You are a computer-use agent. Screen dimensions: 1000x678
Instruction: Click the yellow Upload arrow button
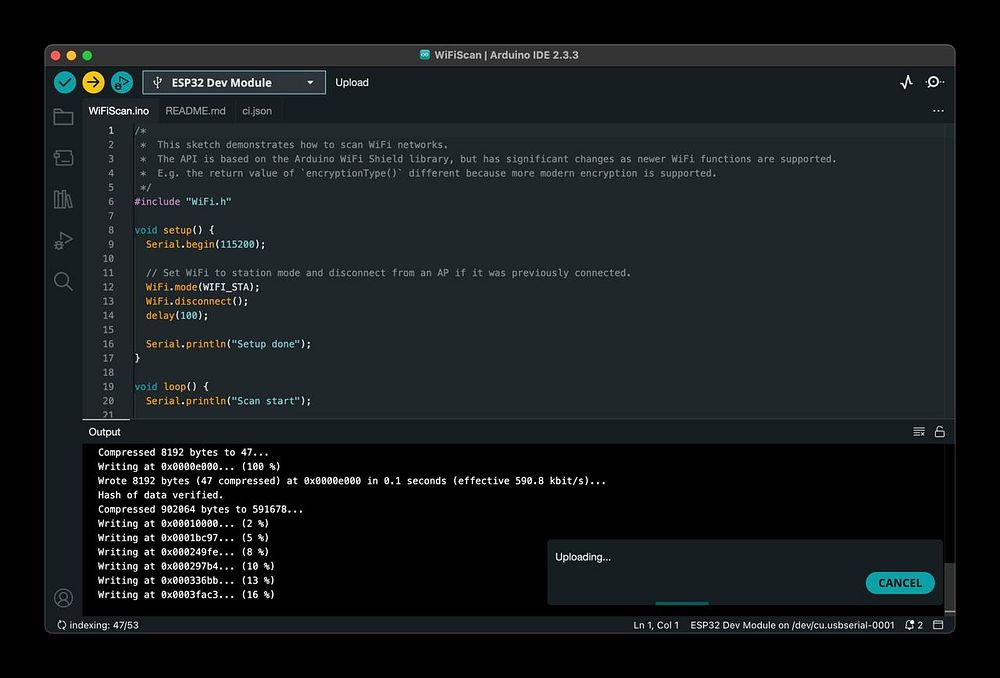(x=93, y=82)
